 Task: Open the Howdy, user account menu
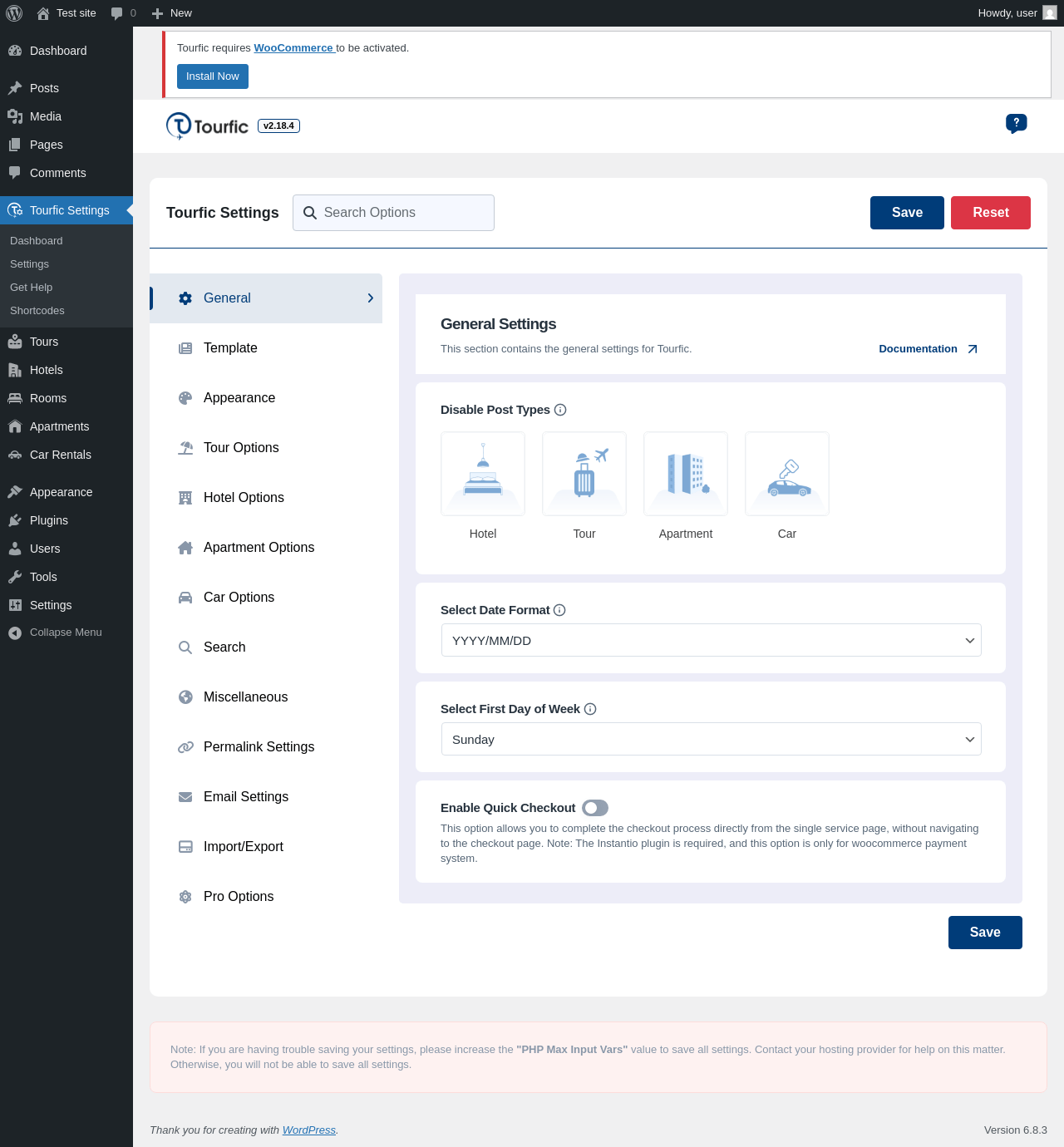(1017, 13)
